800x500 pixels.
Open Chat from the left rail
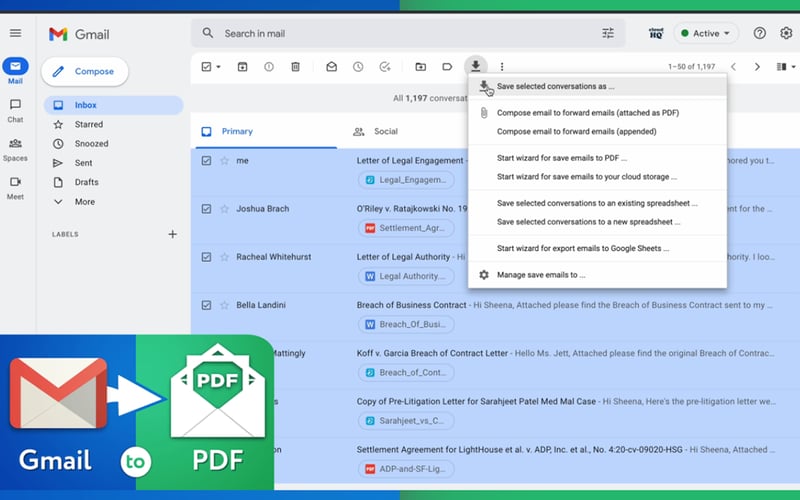[x=15, y=105]
